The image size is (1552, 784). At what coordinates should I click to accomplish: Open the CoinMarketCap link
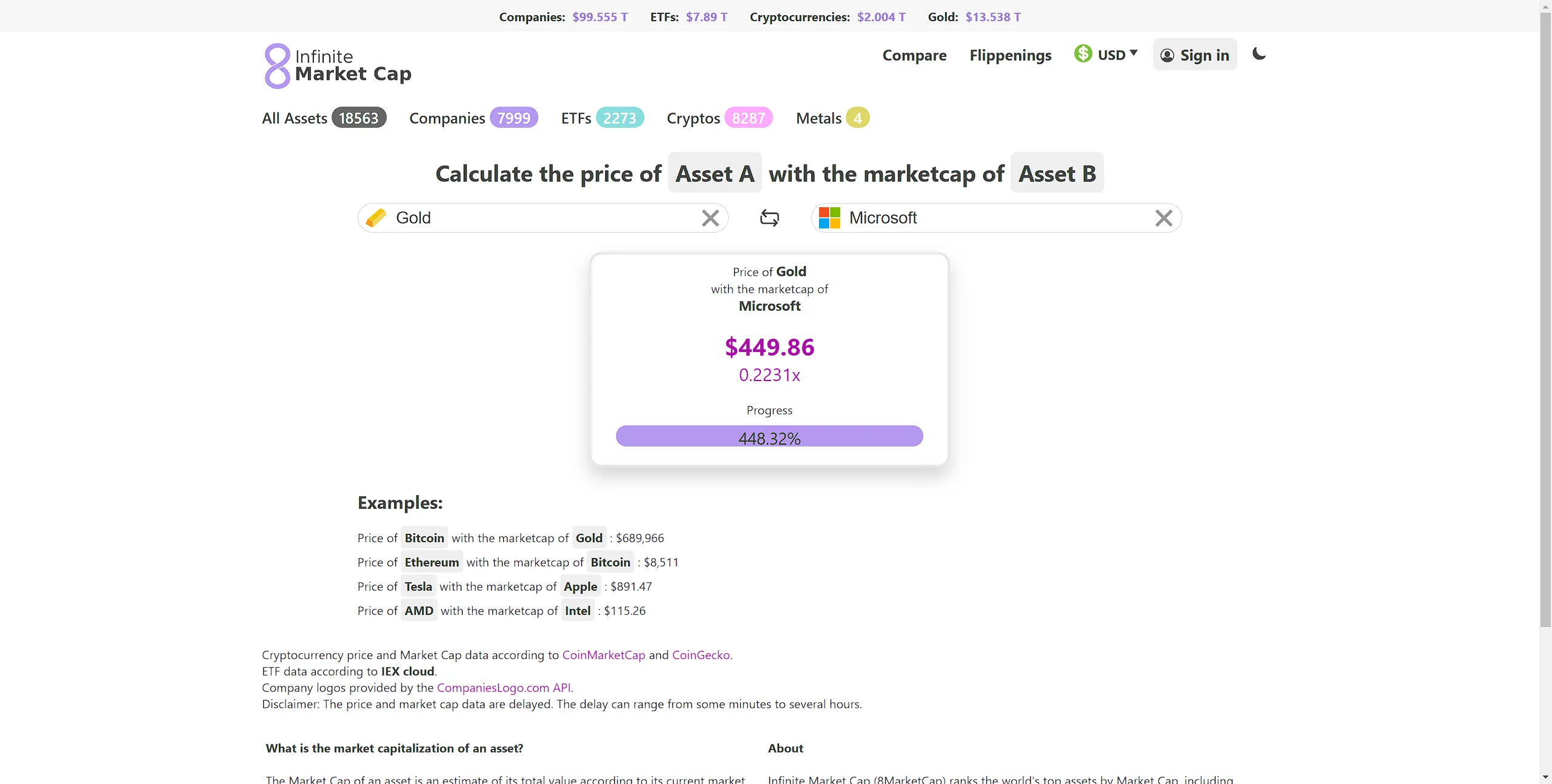point(603,655)
